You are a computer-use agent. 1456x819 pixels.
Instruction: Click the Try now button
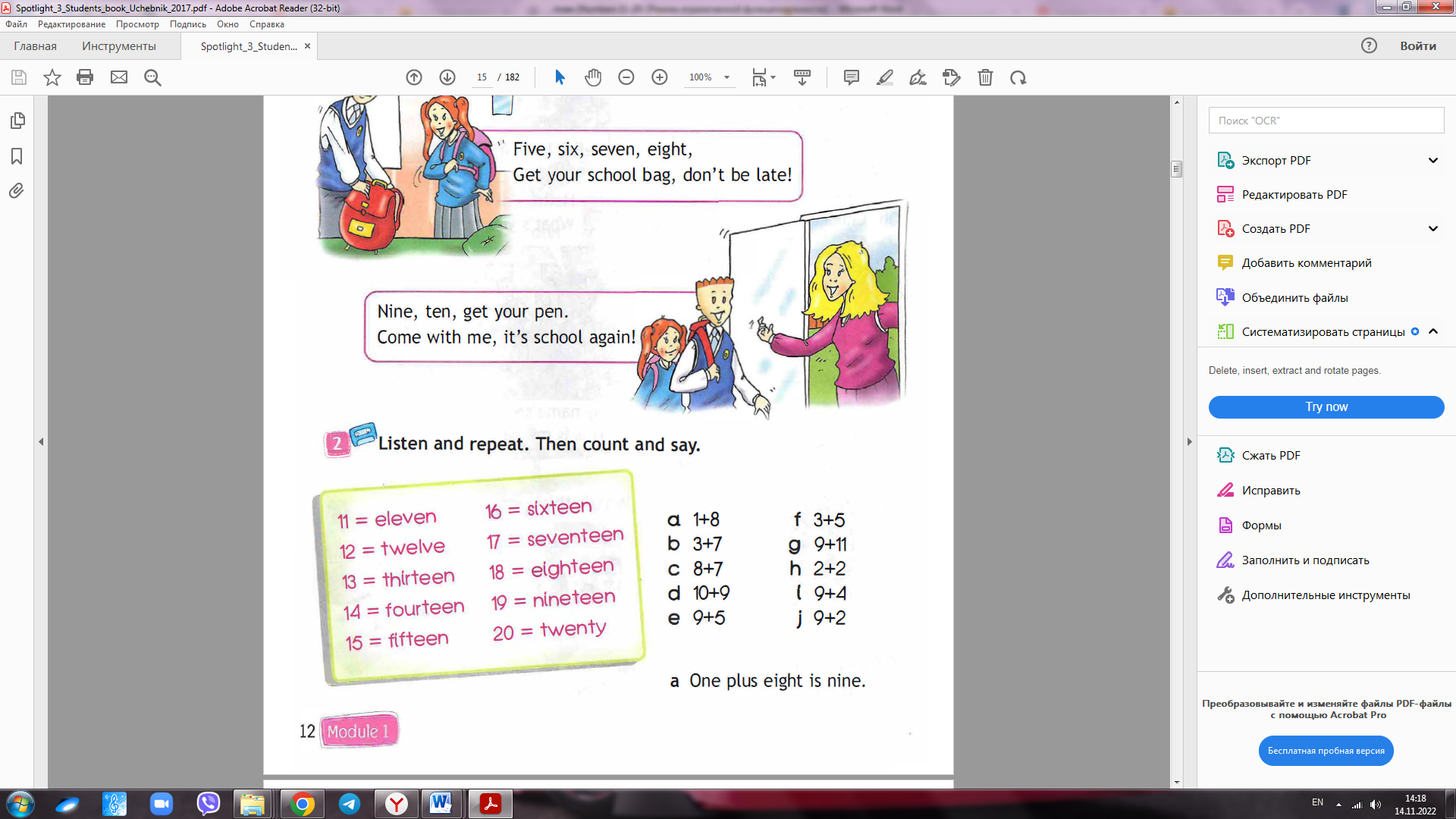point(1326,407)
